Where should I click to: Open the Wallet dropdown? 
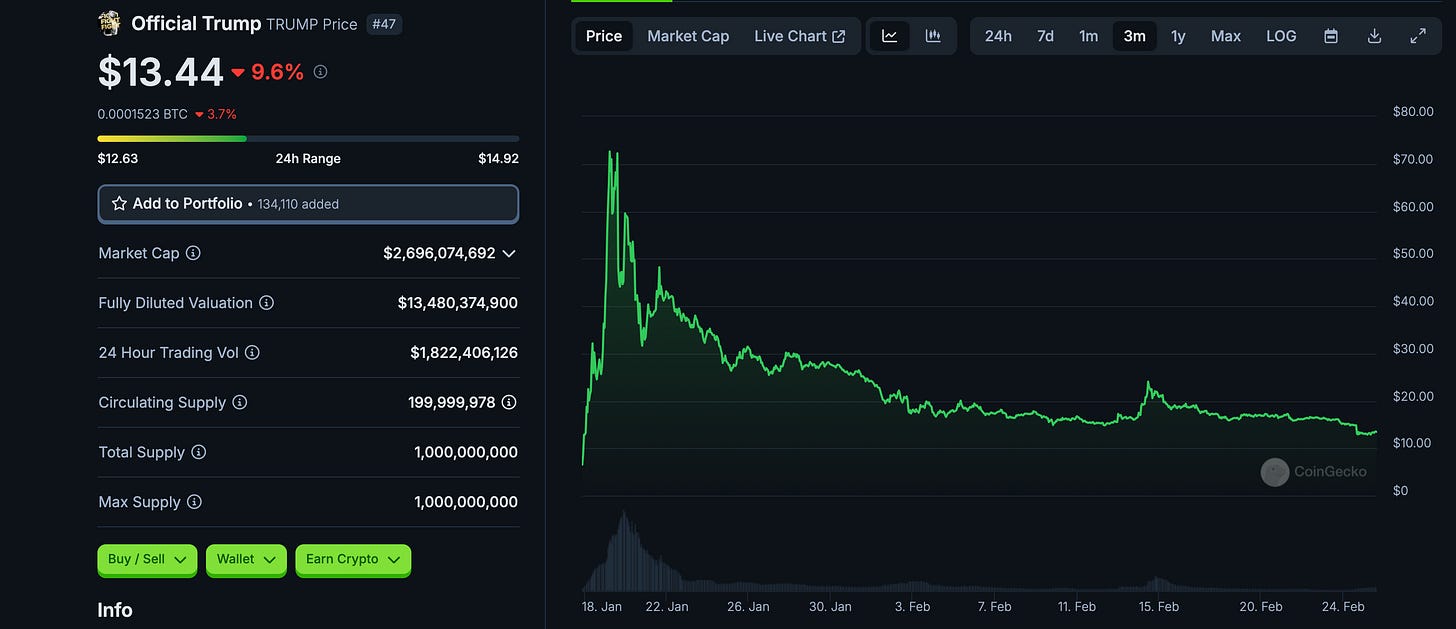point(246,560)
